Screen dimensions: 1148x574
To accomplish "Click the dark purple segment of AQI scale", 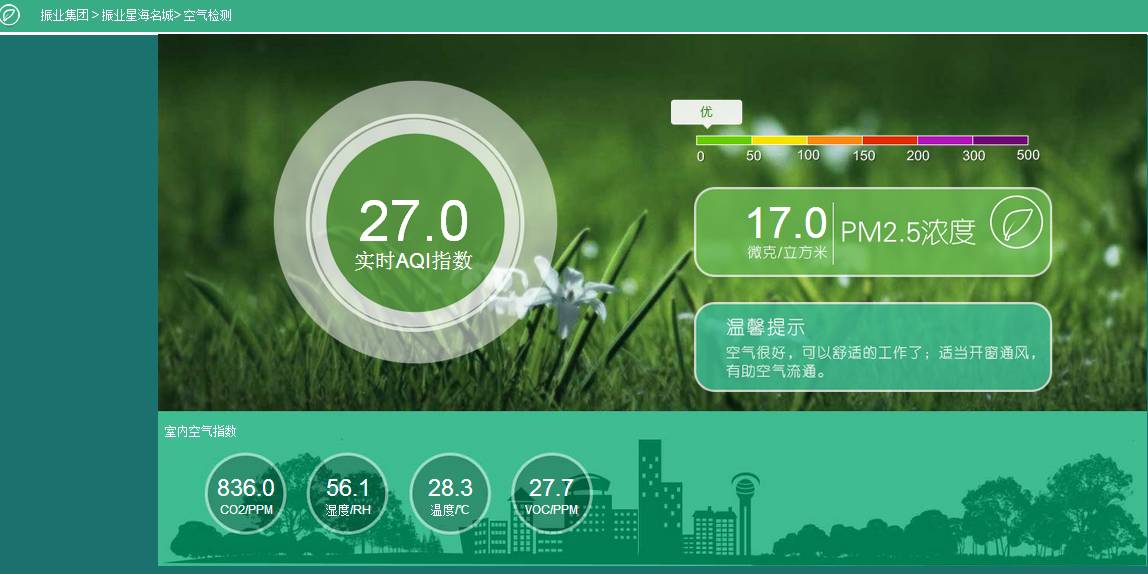I will click(1000, 140).
